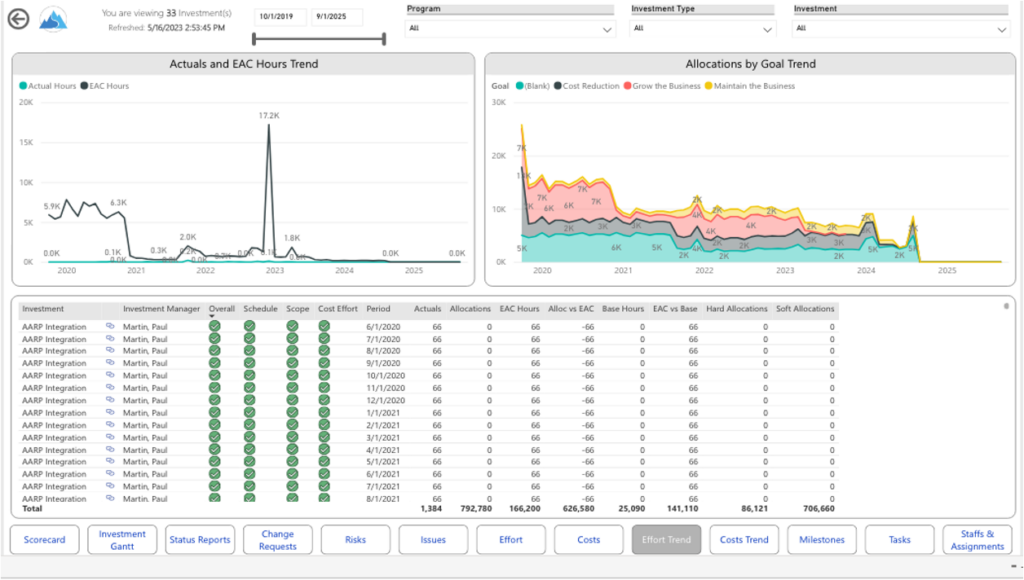Screen dimensions: 1024x580
Task: Sort by Allocations column header
Action: pyautogui.click(x=470, y=308)
